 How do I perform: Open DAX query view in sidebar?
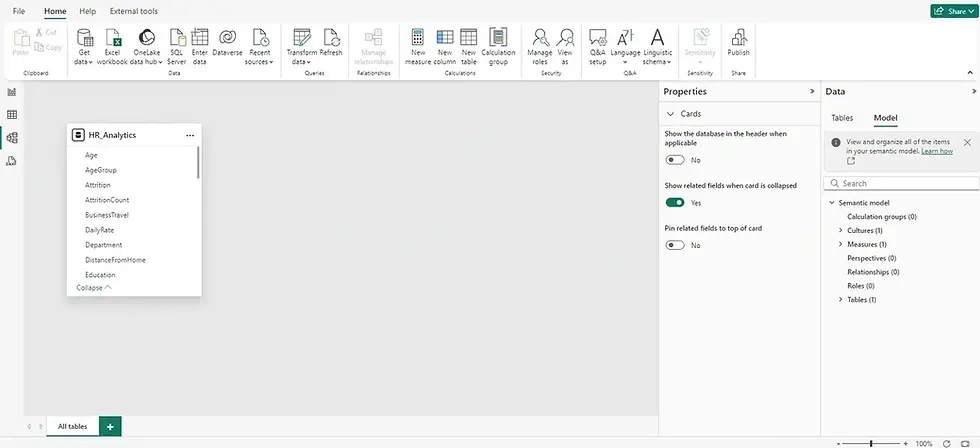pyautogui.click(x=11, y=161)
